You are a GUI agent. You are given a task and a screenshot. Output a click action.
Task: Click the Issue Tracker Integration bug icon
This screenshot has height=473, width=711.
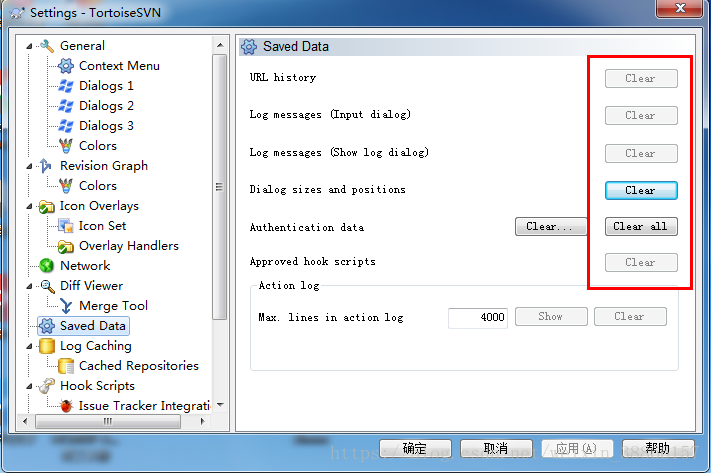pyautogui.click(x=66, y=405)
